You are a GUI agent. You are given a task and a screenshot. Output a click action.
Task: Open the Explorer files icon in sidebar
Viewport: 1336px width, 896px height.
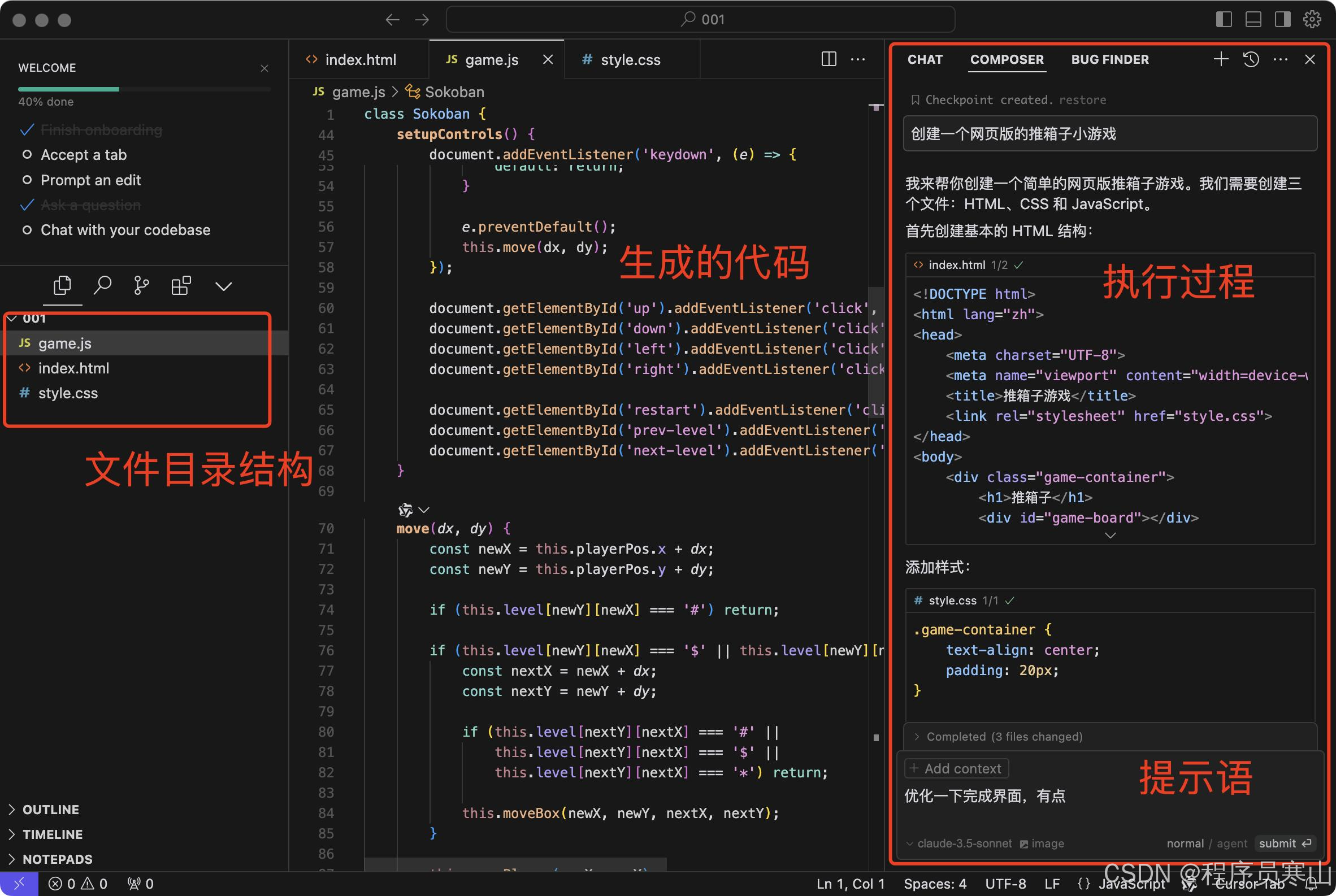tap(62, 285)
